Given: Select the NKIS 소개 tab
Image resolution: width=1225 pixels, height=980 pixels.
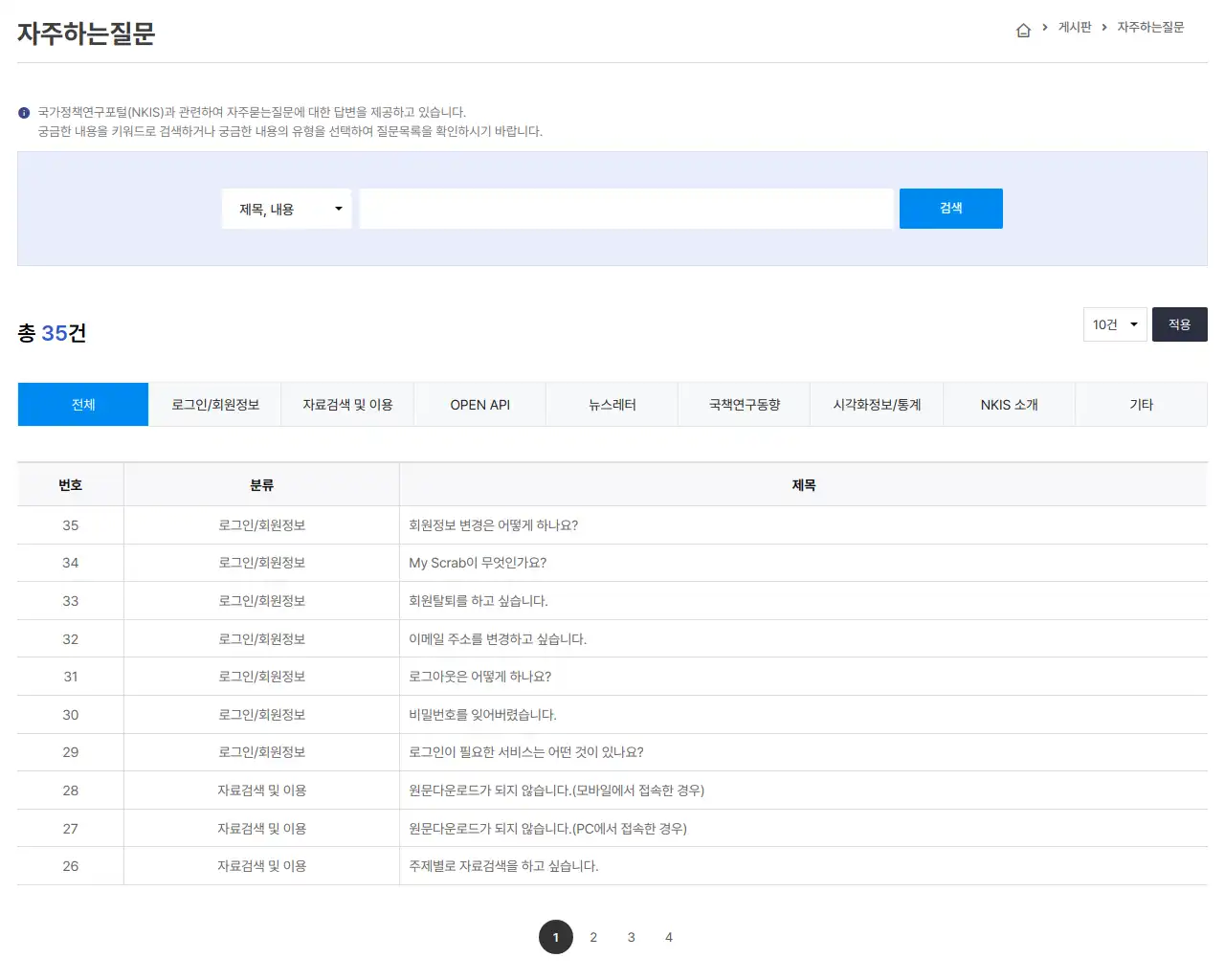Looking at the screenshot, I should (x=1009, y=404).
